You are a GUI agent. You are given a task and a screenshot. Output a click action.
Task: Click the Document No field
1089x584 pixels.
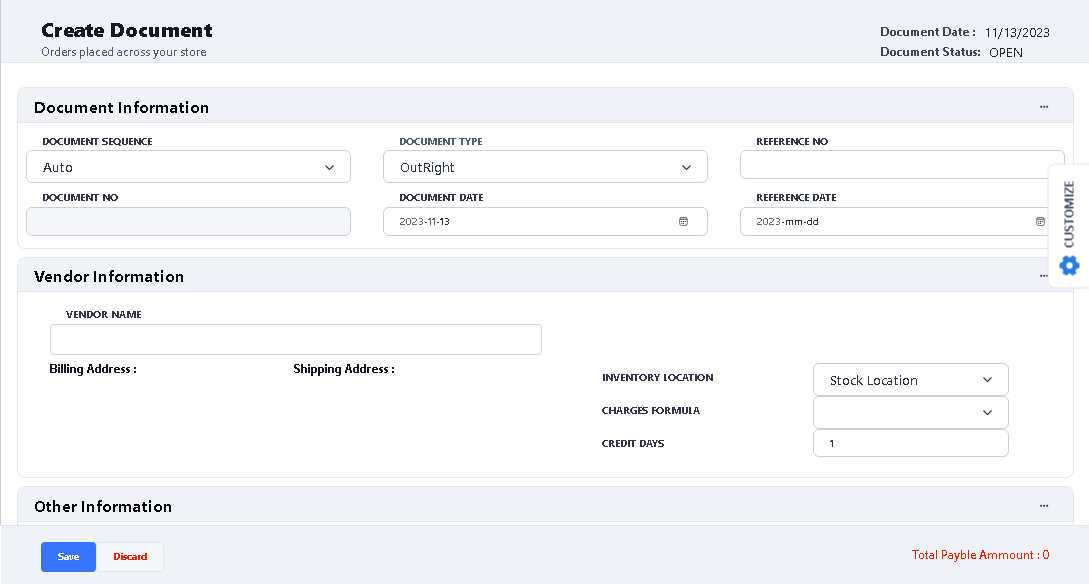(188, 221)
